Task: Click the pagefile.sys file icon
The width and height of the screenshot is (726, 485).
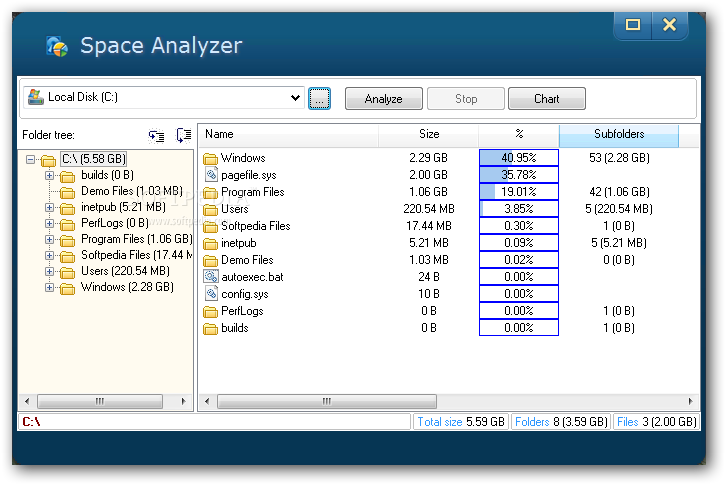Action: point(211,175)
